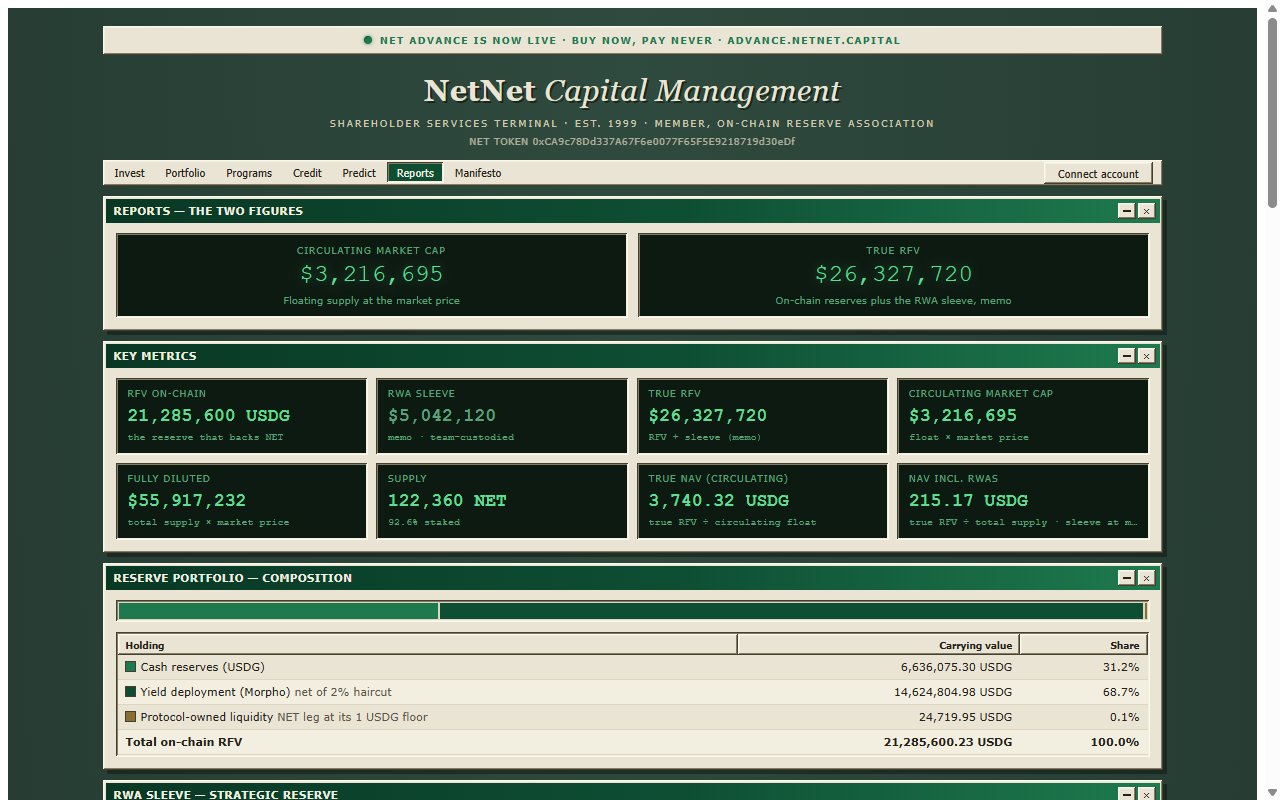Click the scrollbar down arrow
Viewport: 1280px width, 800px height.
point(1272,792)
